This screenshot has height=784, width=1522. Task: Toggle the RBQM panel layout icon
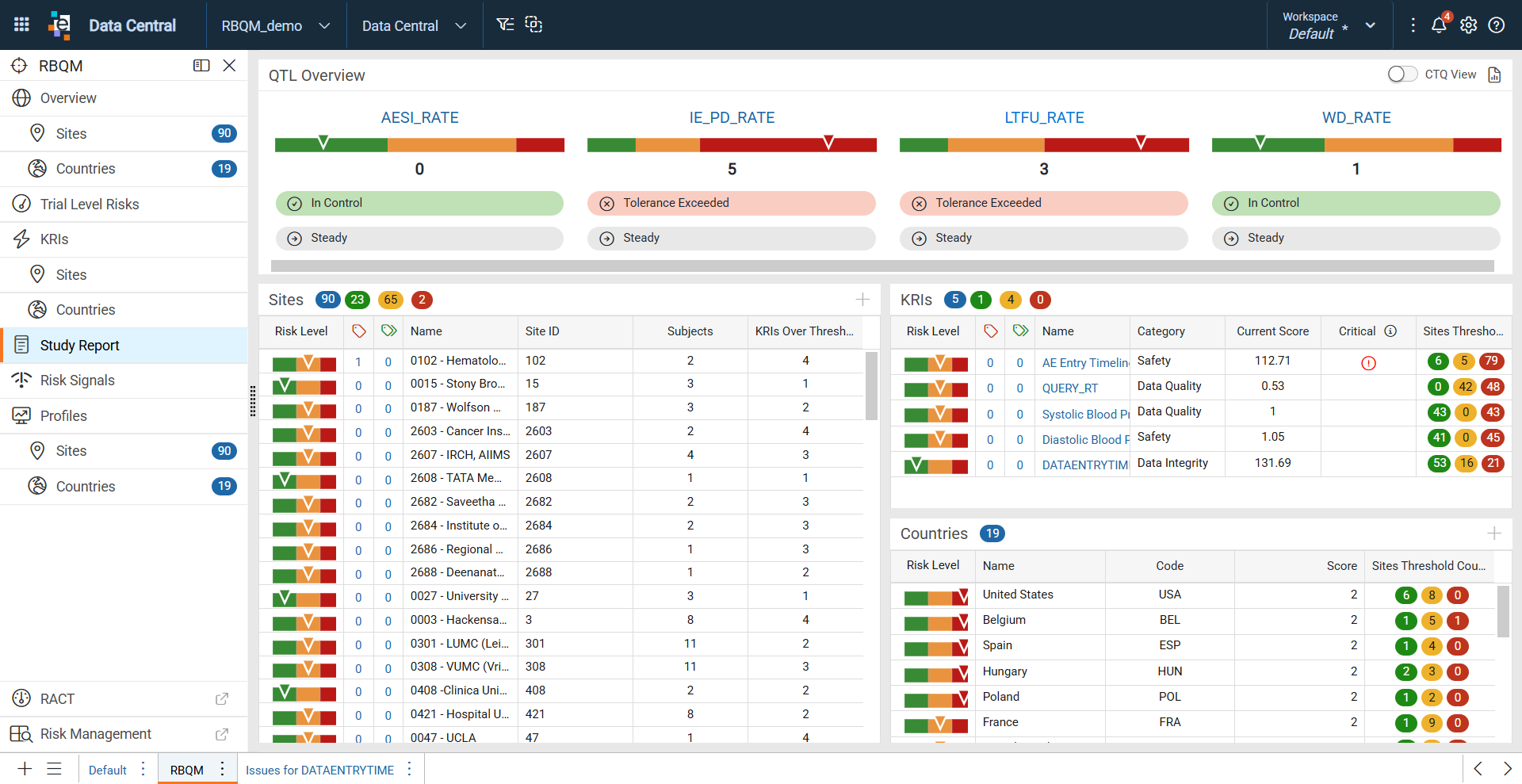point(201,66)
